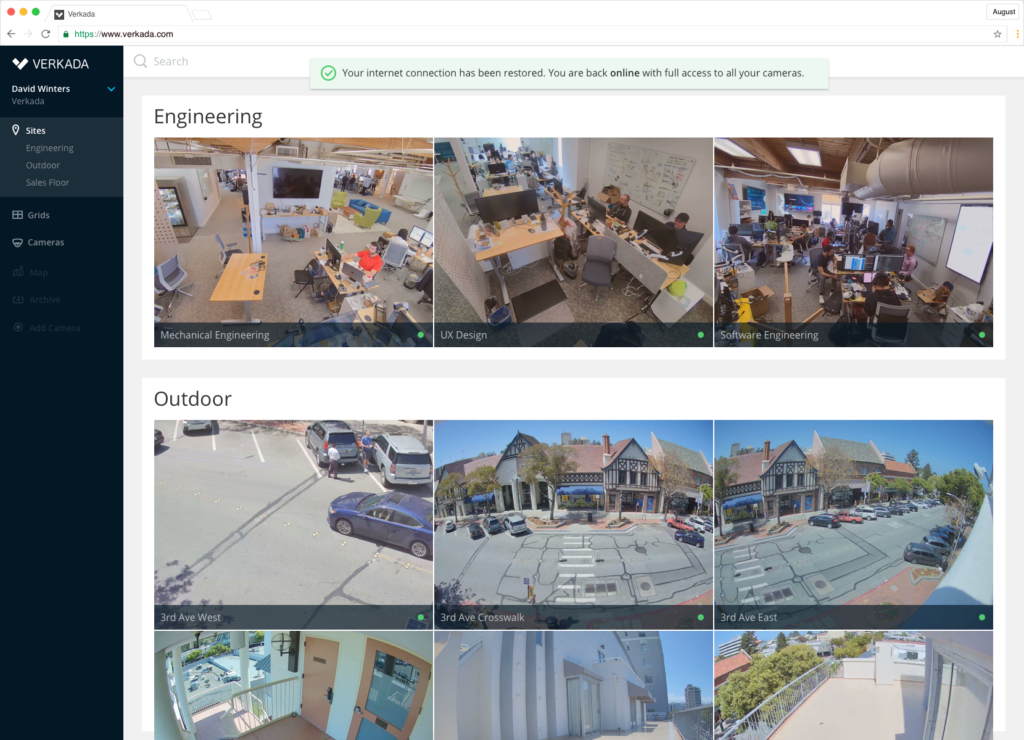Open the browser menu with three dots

coord(1017,34)
